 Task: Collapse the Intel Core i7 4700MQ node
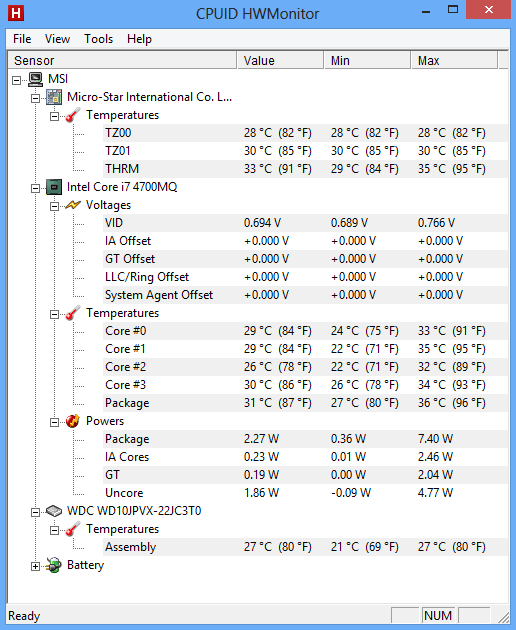pyautogui.click(x=35, y=188)
